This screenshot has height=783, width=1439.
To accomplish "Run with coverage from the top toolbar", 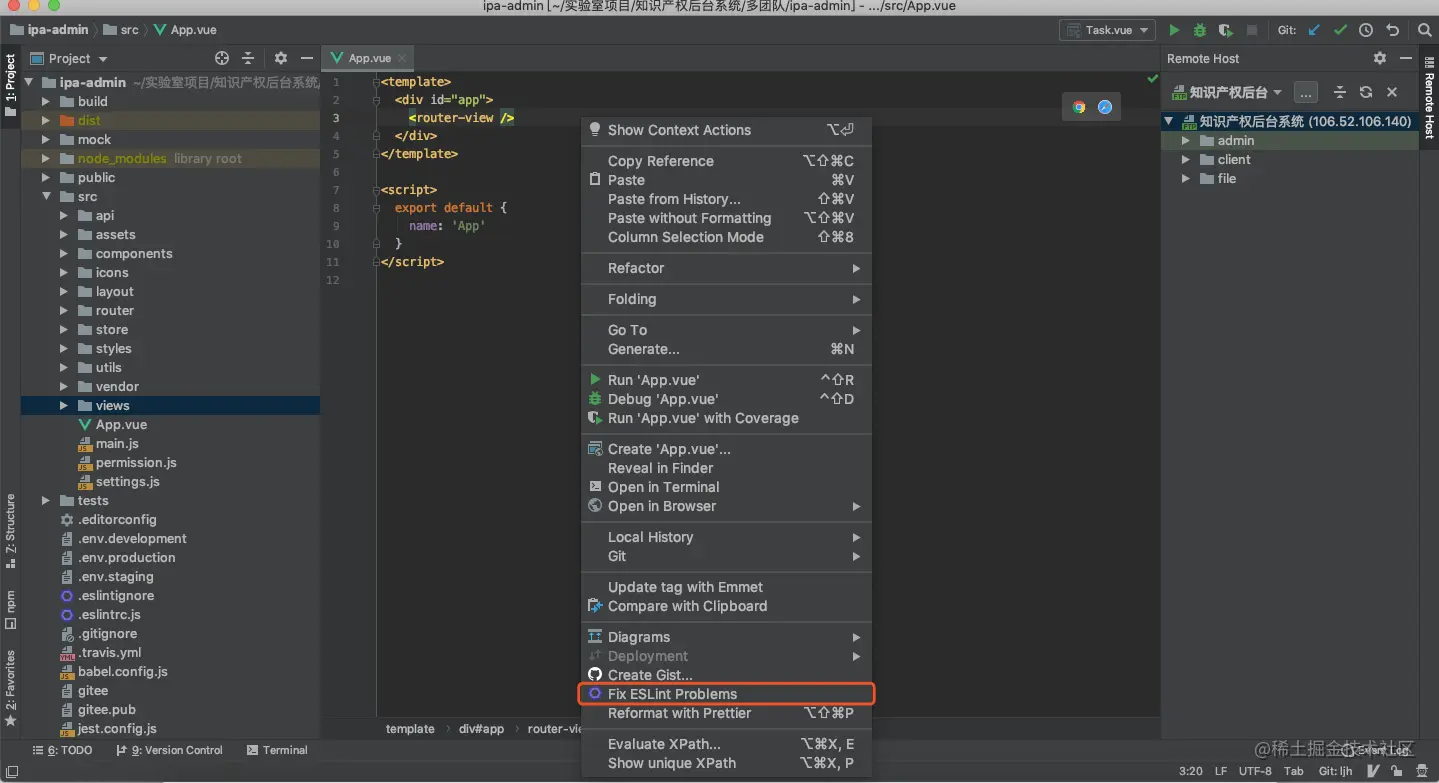I will (x=1226, y=30).
